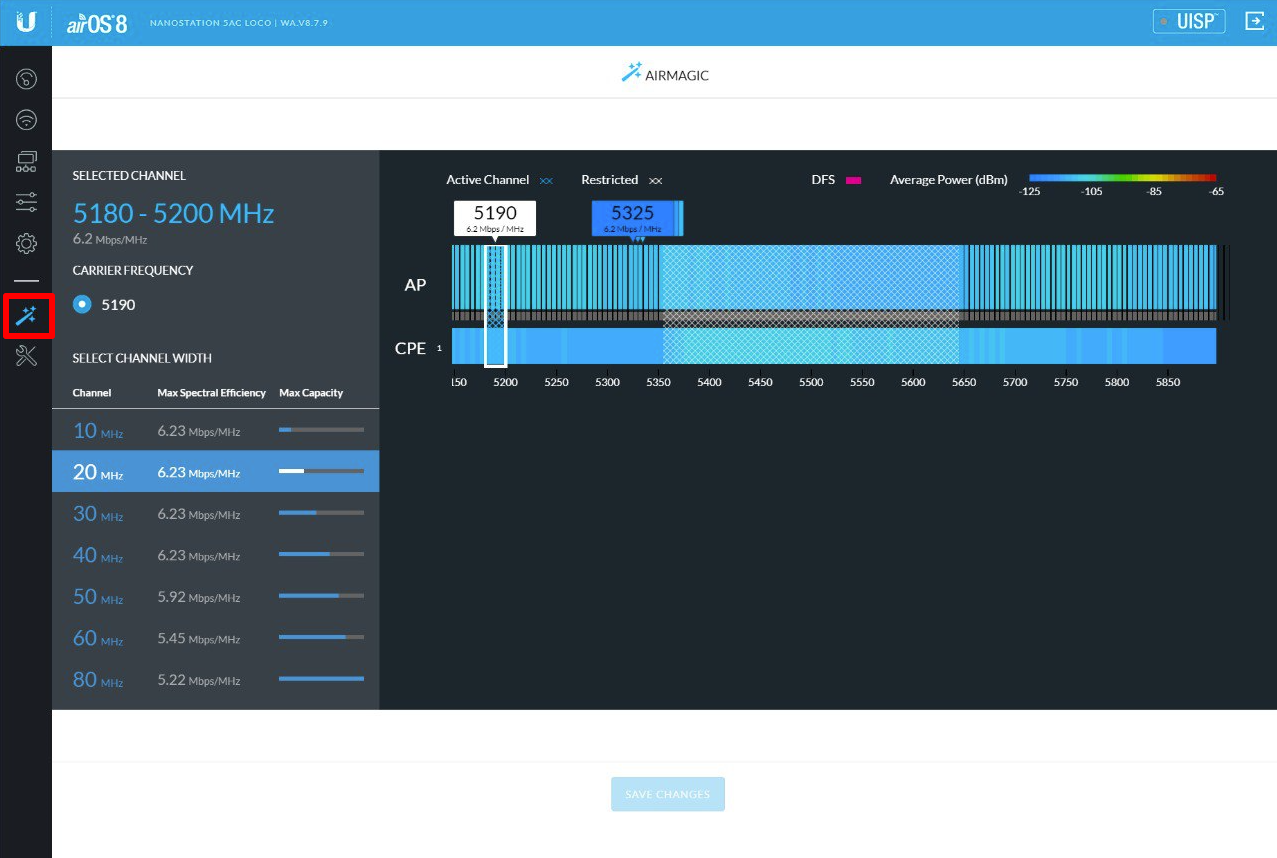
Task: Click the CPE spectrum bar
Action: pos(835,346)
